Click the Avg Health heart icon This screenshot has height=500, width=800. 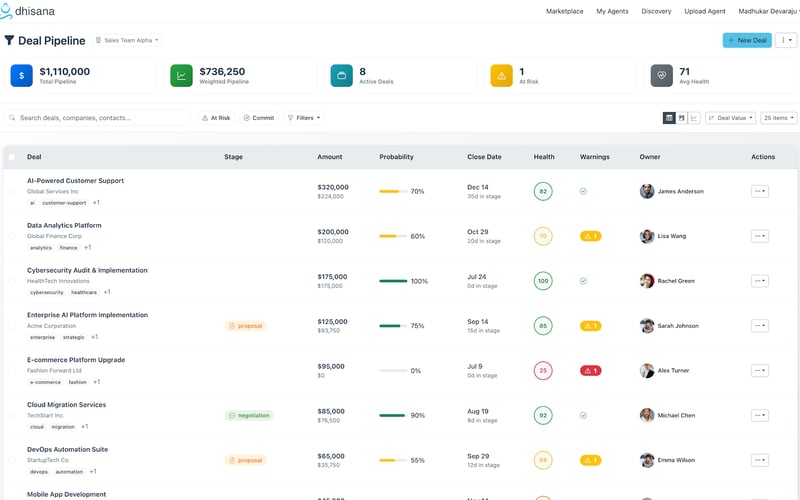(x=661, y=76)
